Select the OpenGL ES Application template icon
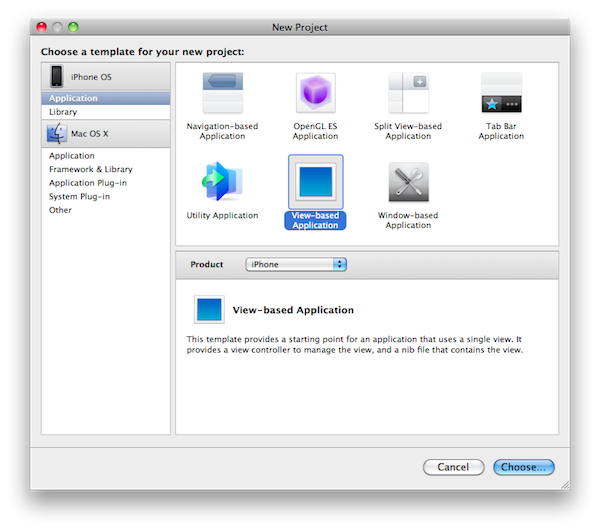The width and height of the screenshot is (600, 531). 316,93
